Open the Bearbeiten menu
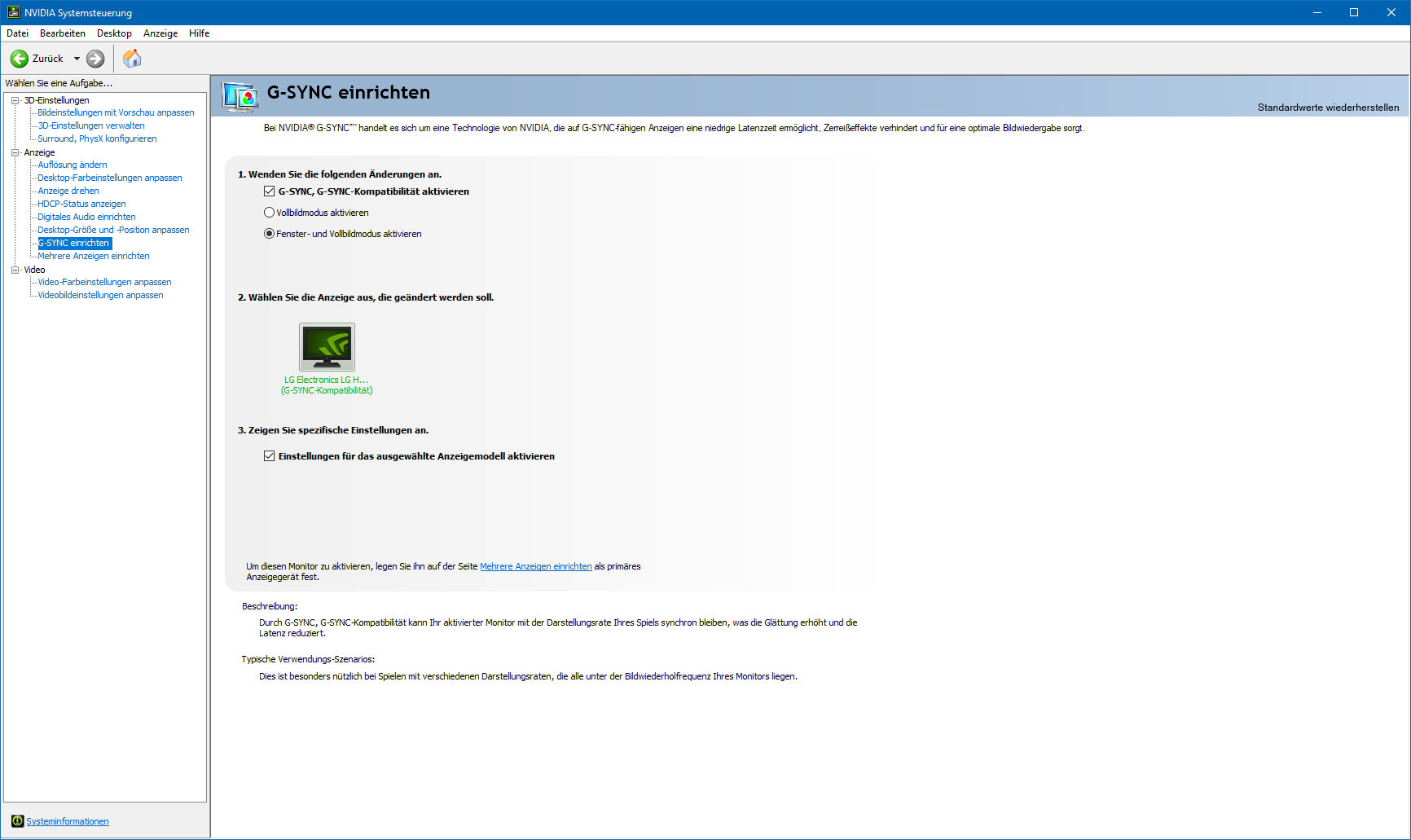This screenshot has width=1411, height=840. (x=63, y=33)
